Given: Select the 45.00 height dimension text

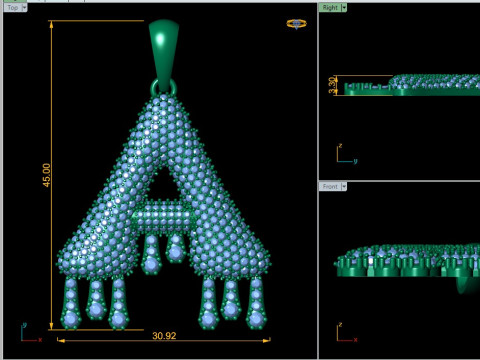Looking at the screenshot, I should 47,175.
